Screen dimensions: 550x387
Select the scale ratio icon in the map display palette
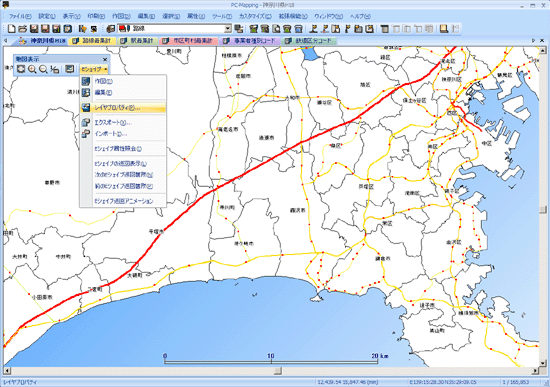click(x=54, y=69)
